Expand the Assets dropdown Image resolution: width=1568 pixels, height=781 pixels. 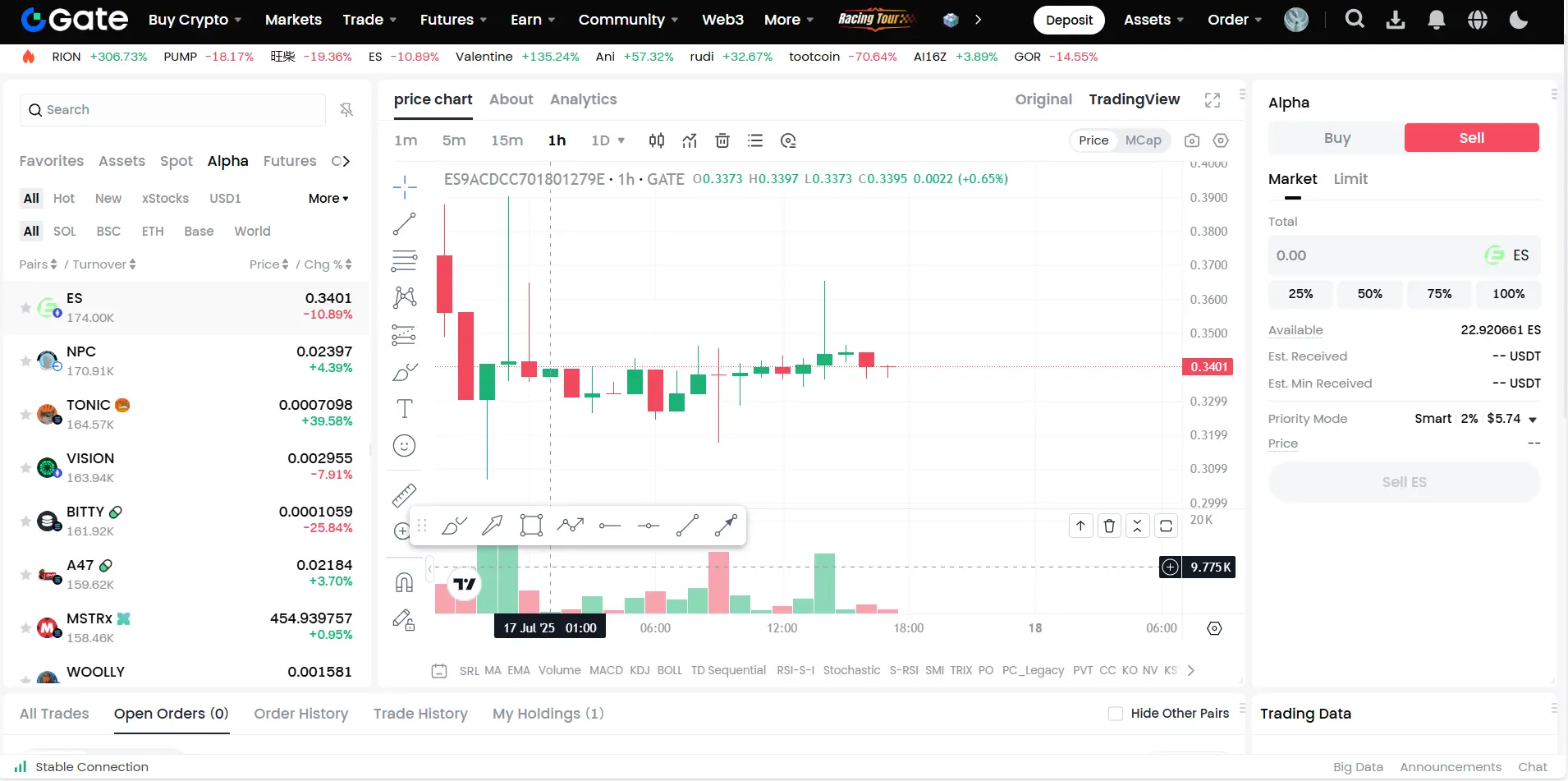1153,19
